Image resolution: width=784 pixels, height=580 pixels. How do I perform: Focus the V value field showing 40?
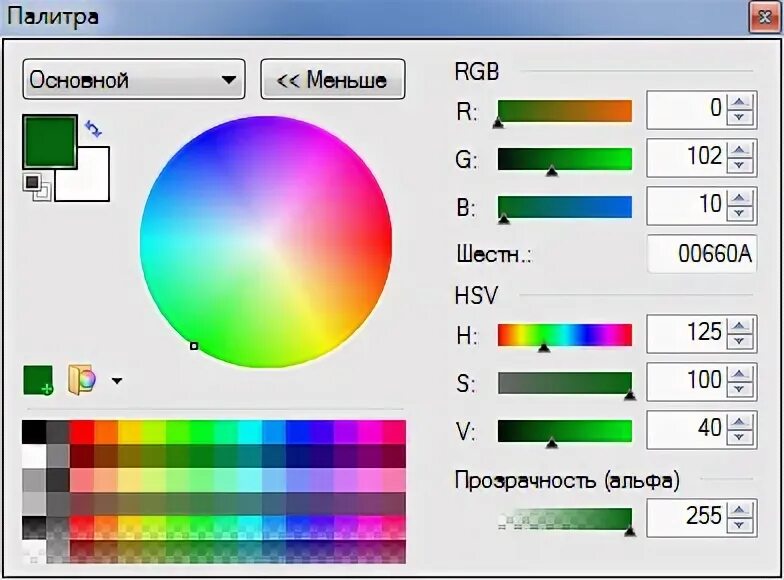click(x=686, y=430)
